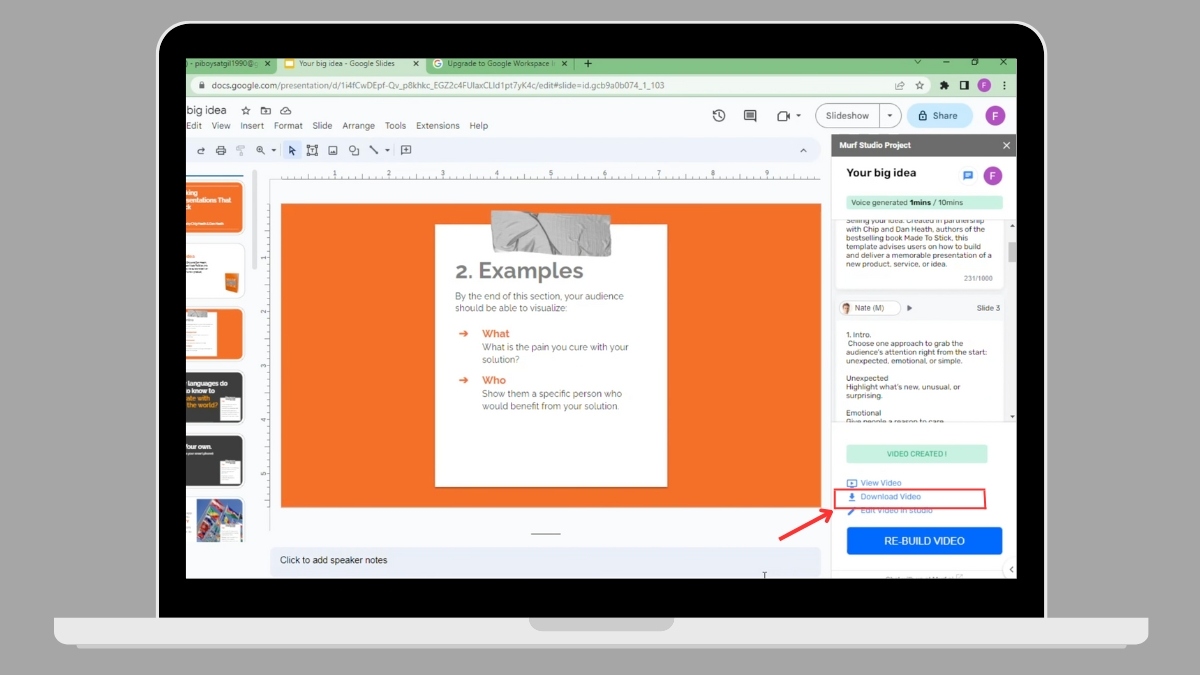Open the Extensions menu

[x=437, y=126]
